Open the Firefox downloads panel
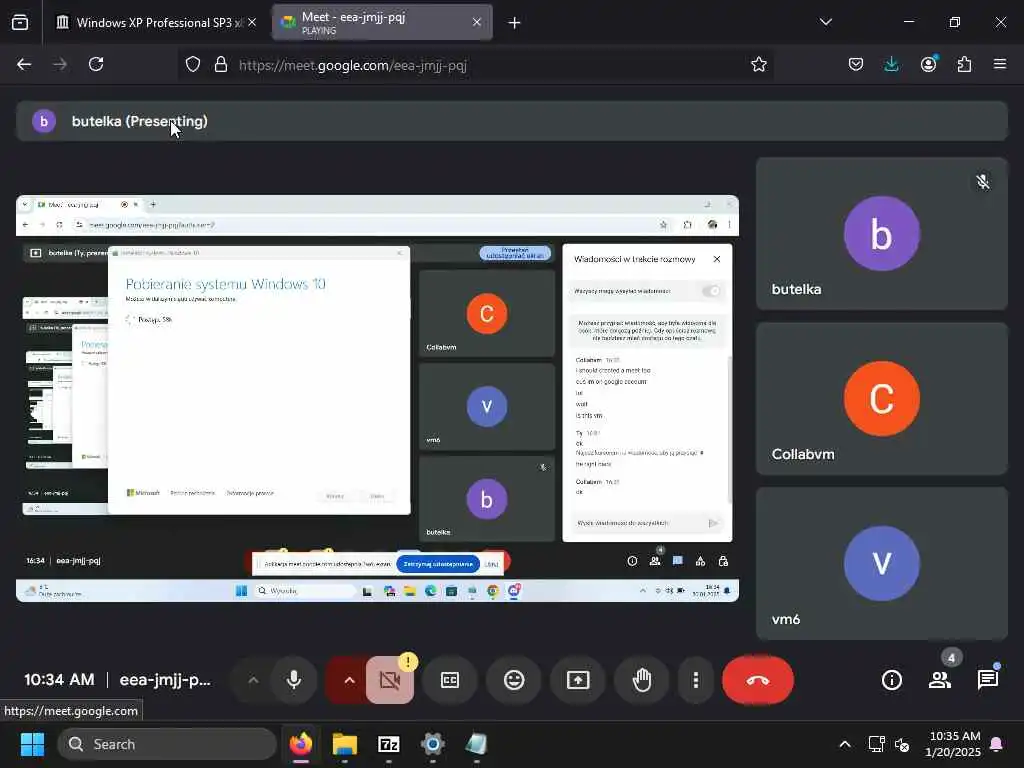1024x768 pixels. pos(891,64)
